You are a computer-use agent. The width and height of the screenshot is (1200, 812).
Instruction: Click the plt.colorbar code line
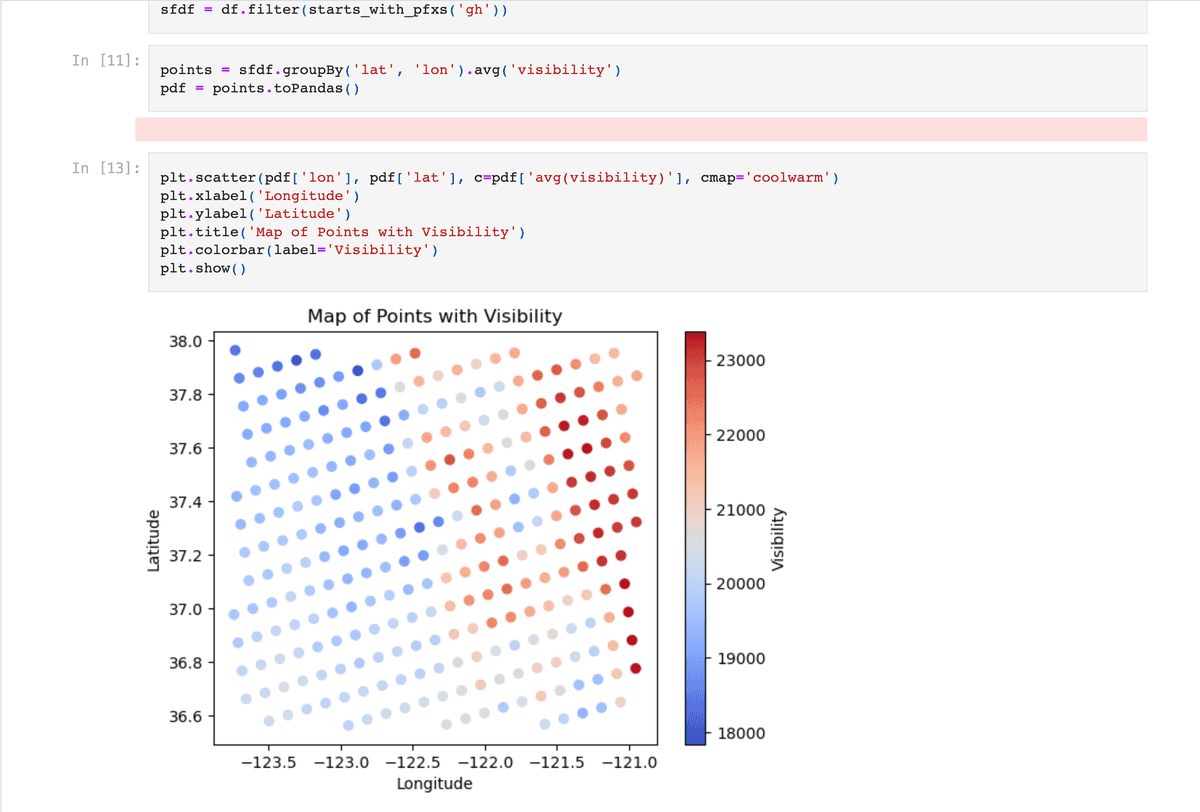tap(299, 250)
